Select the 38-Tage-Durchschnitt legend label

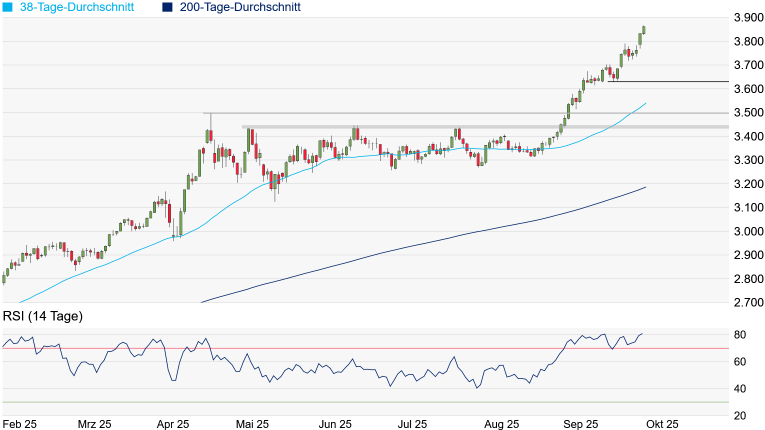(77, 7)
